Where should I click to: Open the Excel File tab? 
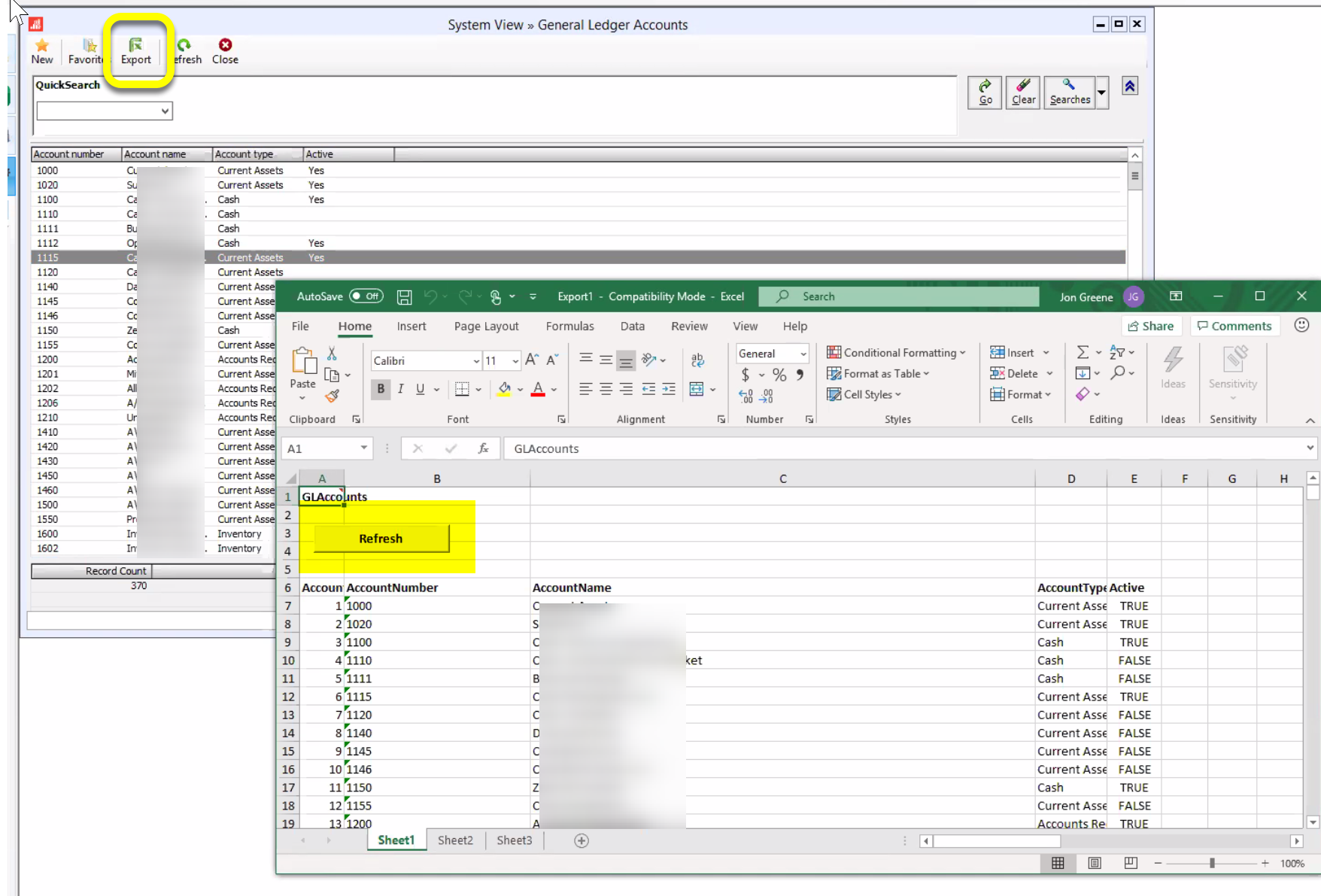coord(300,326)
